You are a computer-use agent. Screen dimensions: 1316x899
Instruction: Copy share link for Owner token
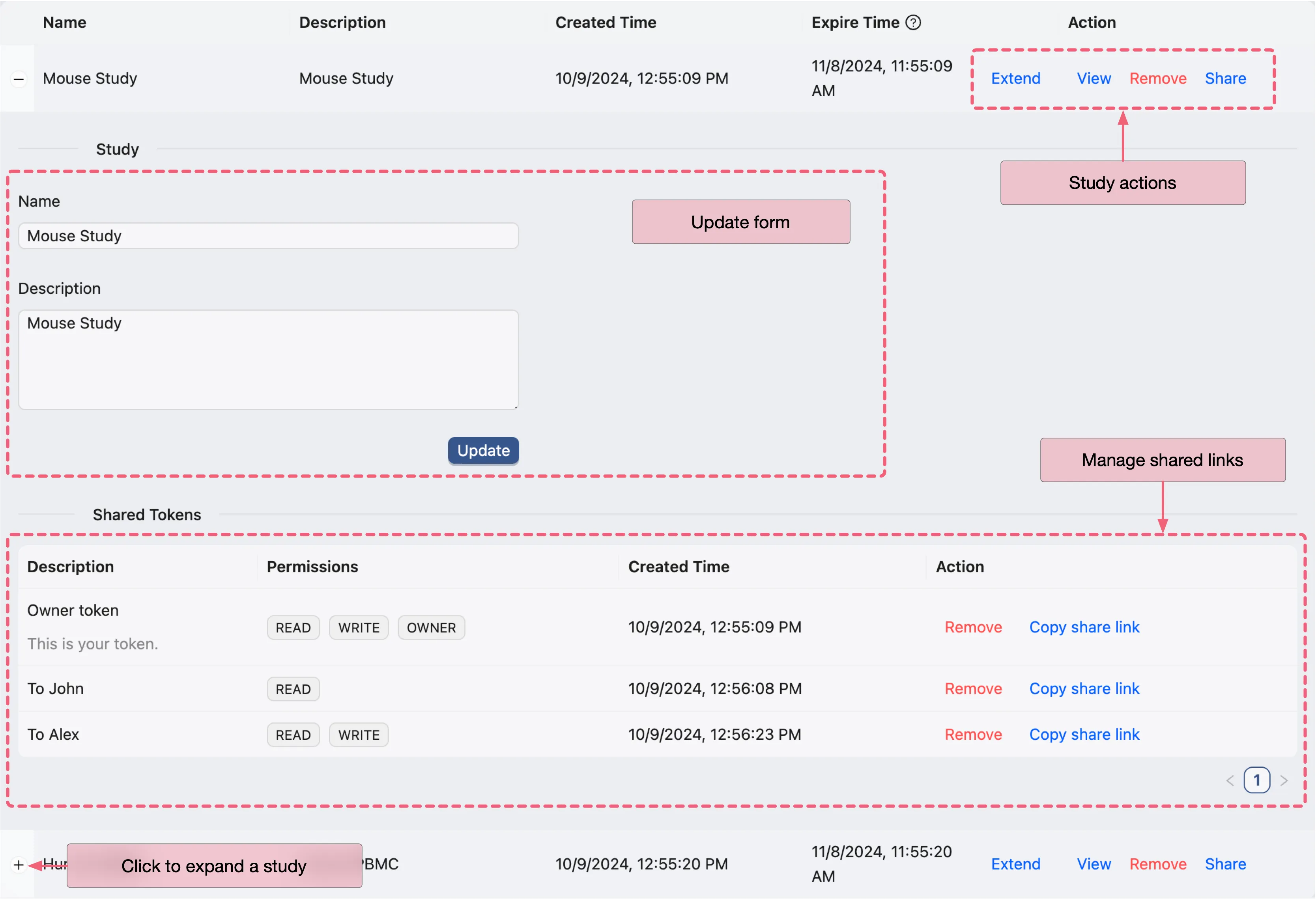tap(1084, 627)
